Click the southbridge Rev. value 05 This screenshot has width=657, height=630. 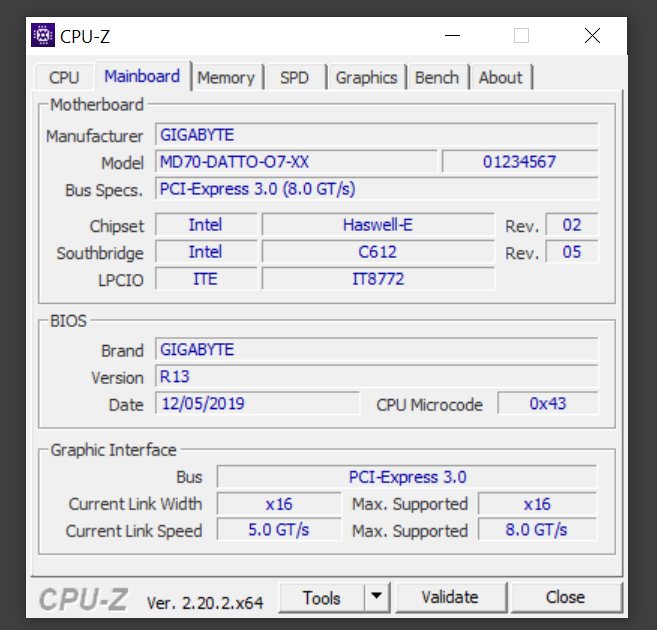click(x=572, y=252)
